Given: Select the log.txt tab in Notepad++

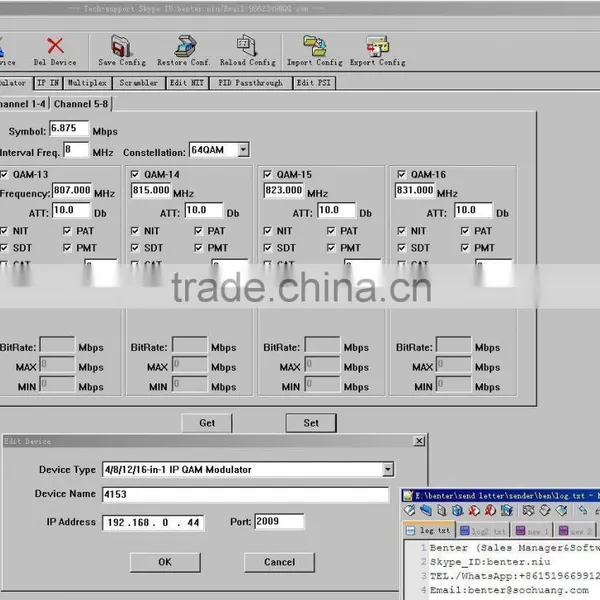Looking at the screenshot, I should [429, 530].
